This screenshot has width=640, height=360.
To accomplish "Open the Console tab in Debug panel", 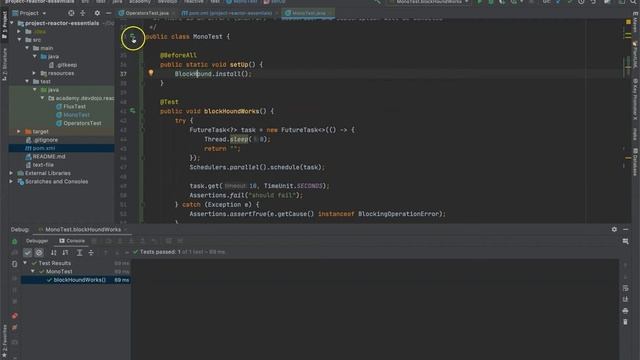I will [x=72, y=241].
